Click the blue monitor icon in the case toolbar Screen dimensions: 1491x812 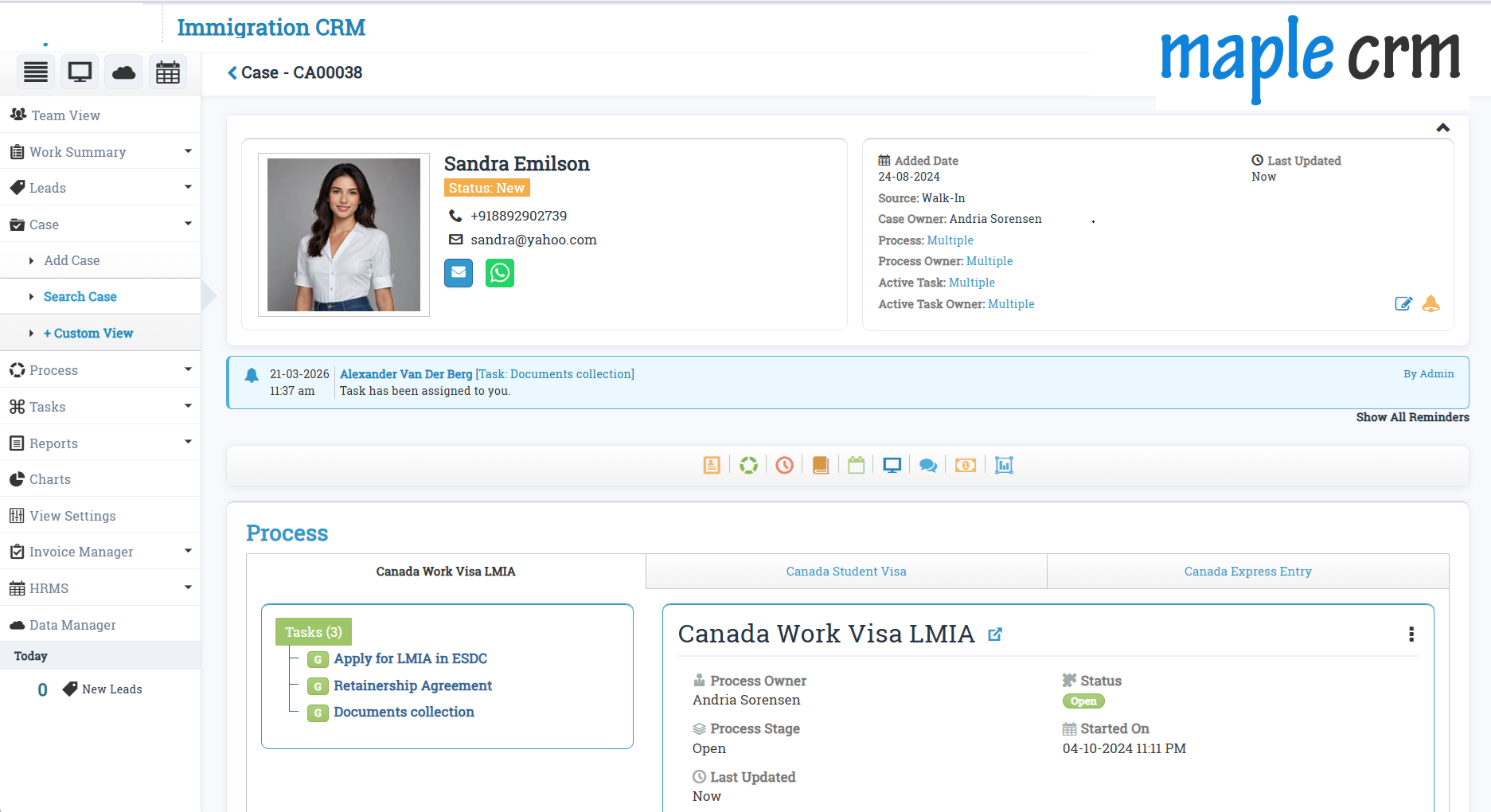pos(892,465)
